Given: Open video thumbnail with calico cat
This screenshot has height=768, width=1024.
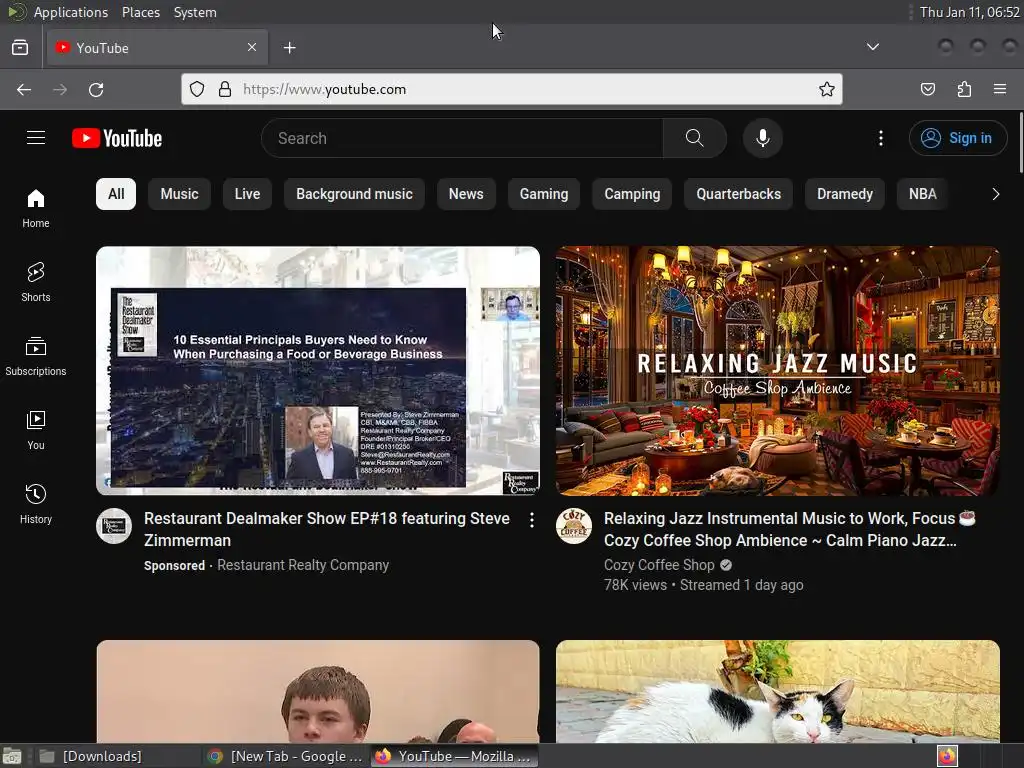Looking at the screenshot, I should pyautogui.click(x=778, y=691).
